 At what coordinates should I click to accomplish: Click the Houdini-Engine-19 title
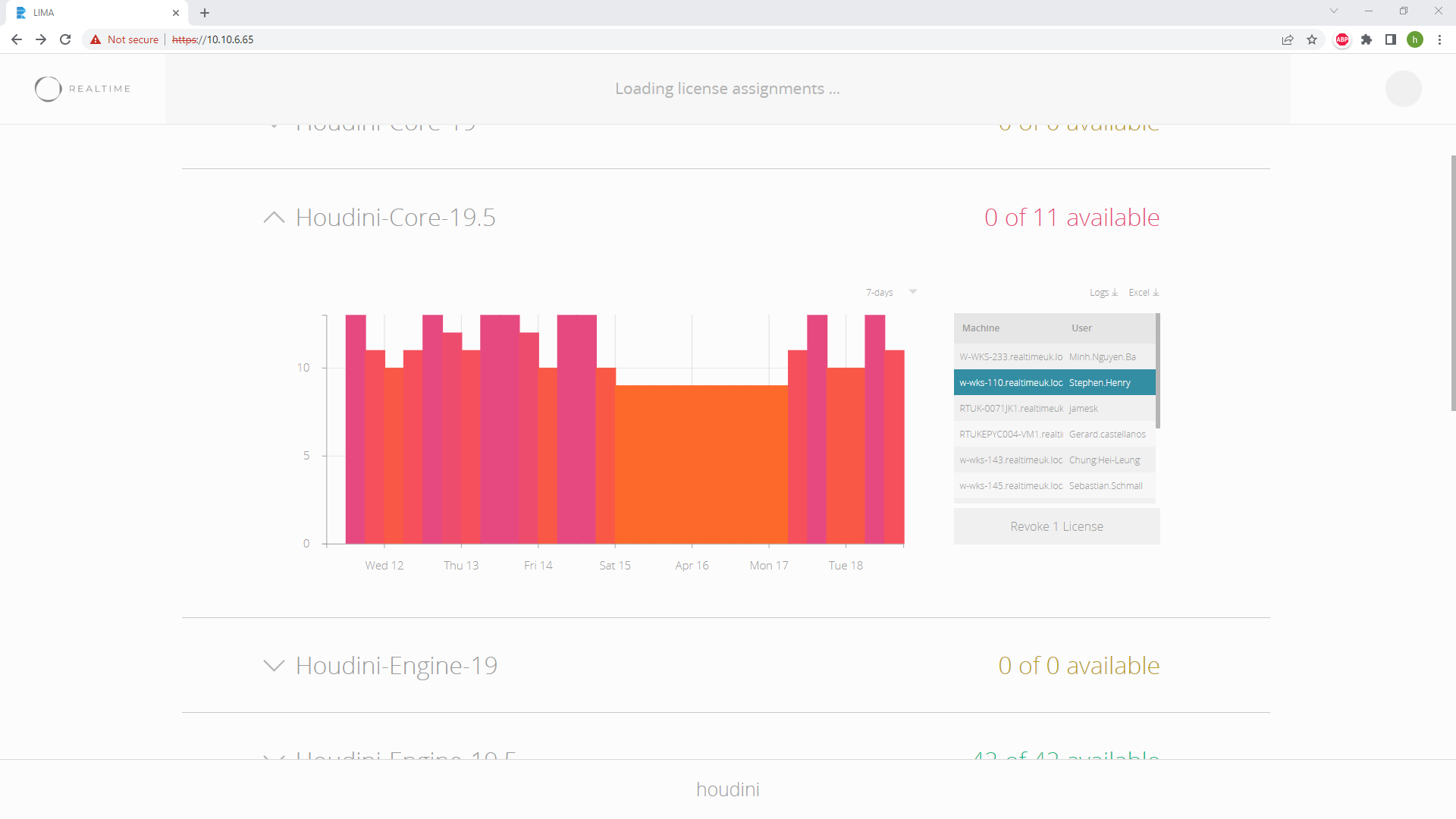coord(397,666)
